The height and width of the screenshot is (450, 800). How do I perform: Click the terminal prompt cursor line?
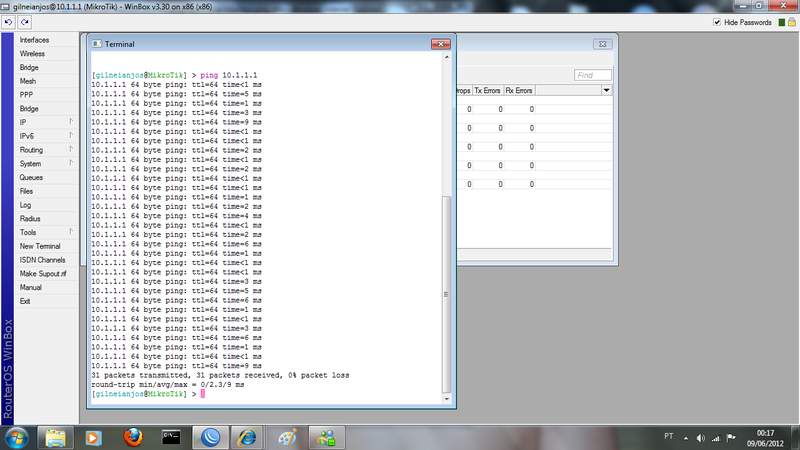point(148,394)
